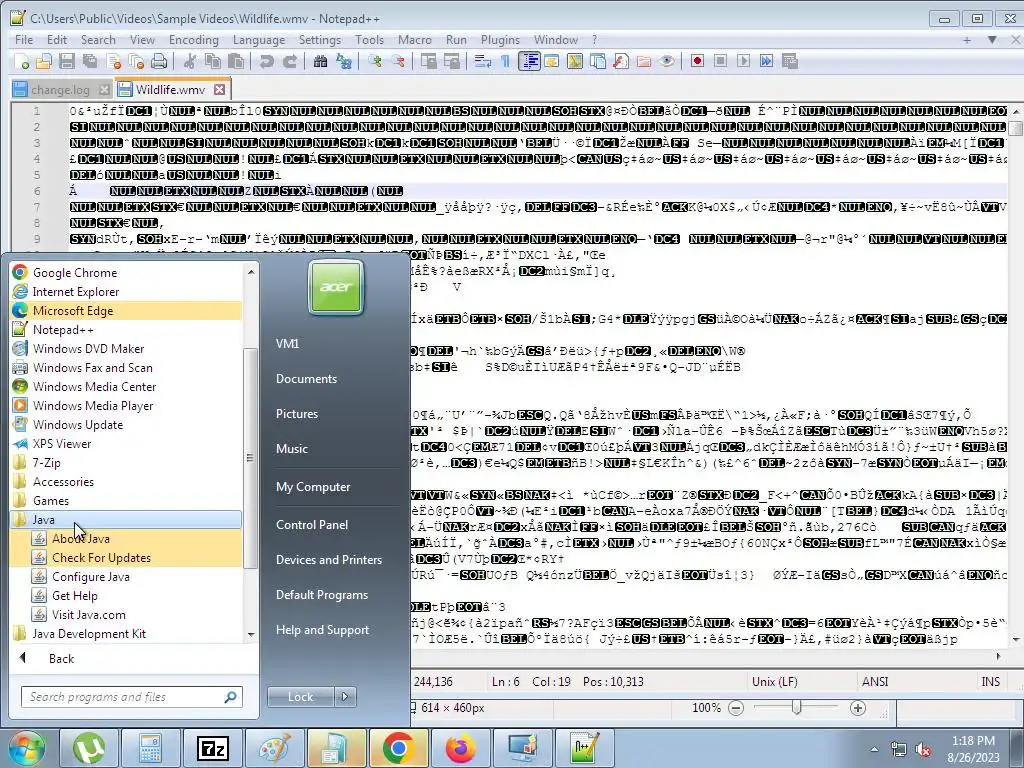The image size is (1024, 768).
Task: Click Back in the Start menu
Action: click(x=61, y=658)
